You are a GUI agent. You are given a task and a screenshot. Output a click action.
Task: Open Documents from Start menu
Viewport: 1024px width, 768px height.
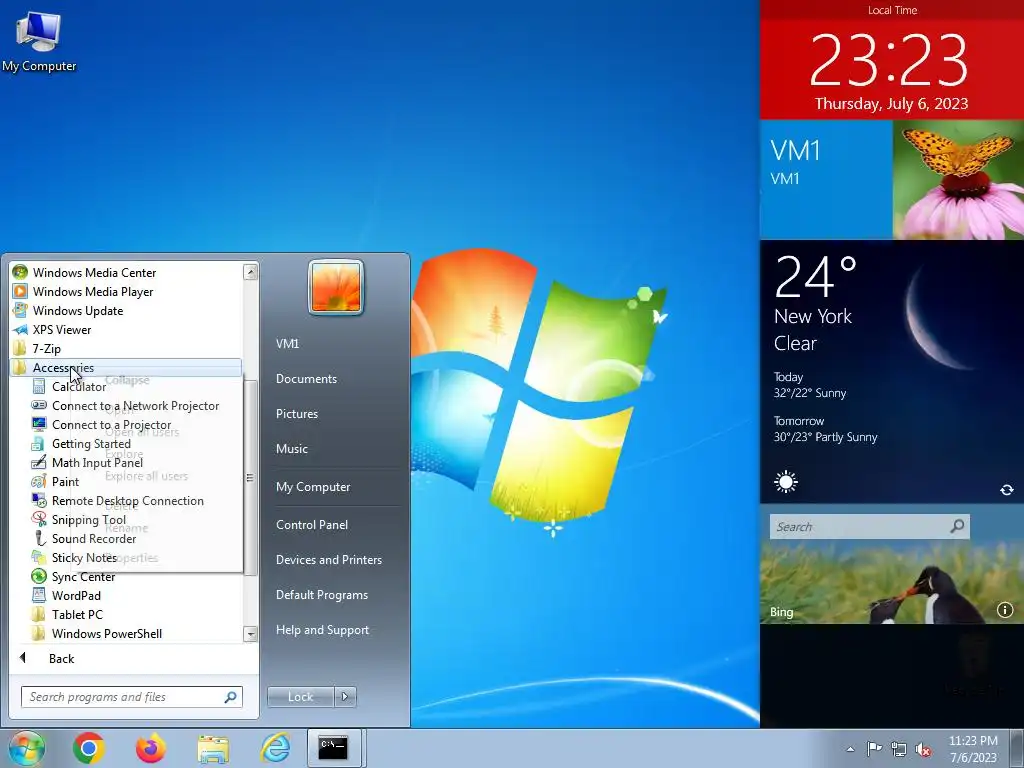coord(306,379)
